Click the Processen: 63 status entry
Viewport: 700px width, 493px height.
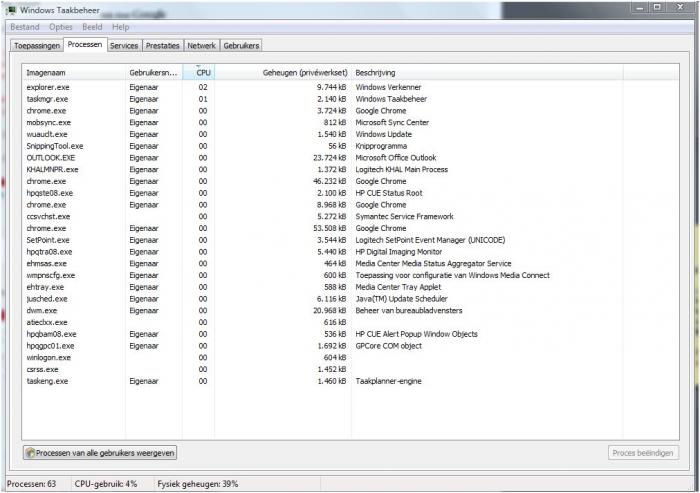click(32, 484)
